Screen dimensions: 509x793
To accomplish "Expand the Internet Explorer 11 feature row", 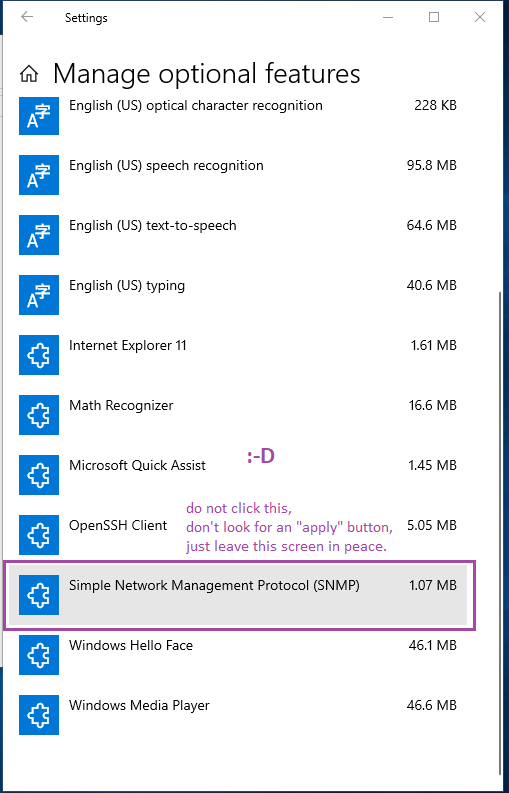I will tap(238, 355).
